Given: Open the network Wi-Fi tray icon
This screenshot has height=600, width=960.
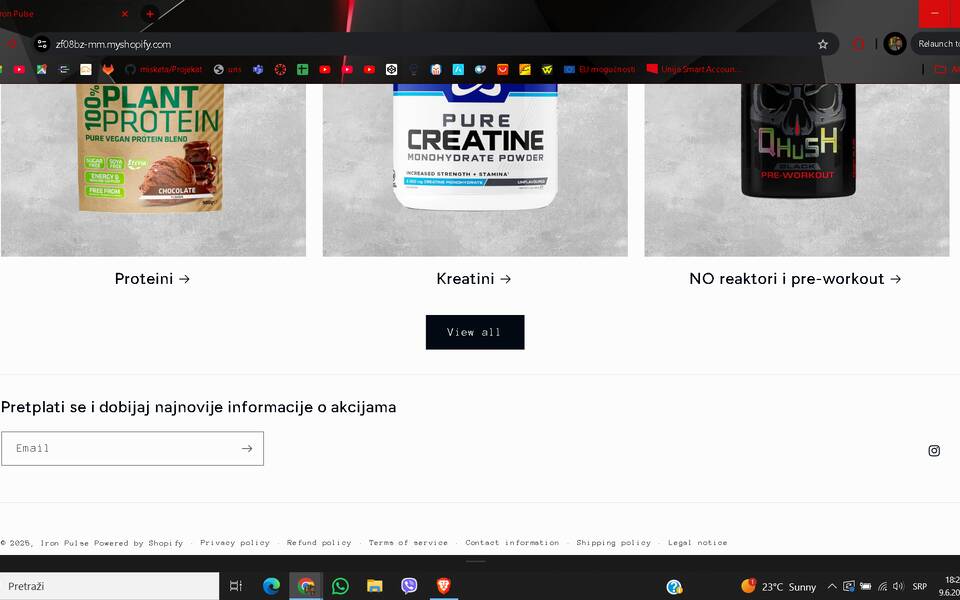Looking at the screenshot, I should tap(882, 587).
